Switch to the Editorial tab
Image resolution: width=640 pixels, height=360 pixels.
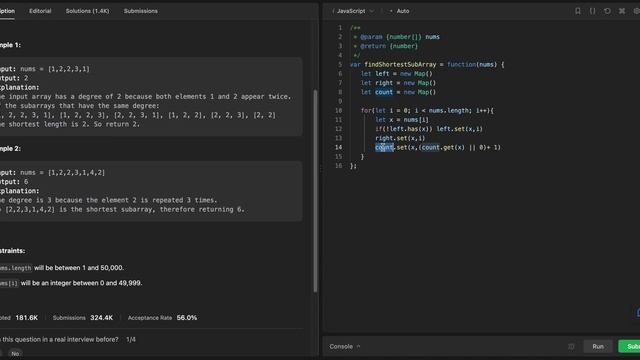click(x=40, y=11)
